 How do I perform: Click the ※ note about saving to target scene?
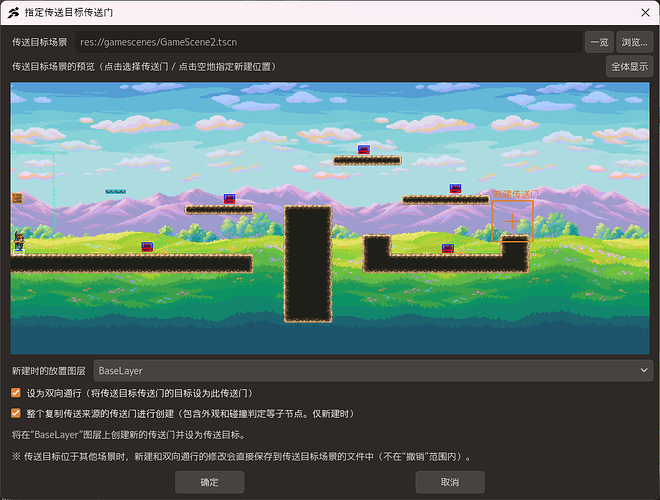242,457
